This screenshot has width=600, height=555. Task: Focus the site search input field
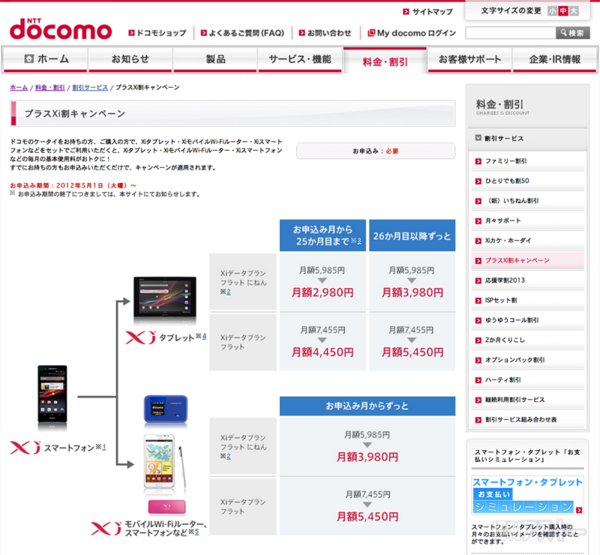(x=510, y=33)
